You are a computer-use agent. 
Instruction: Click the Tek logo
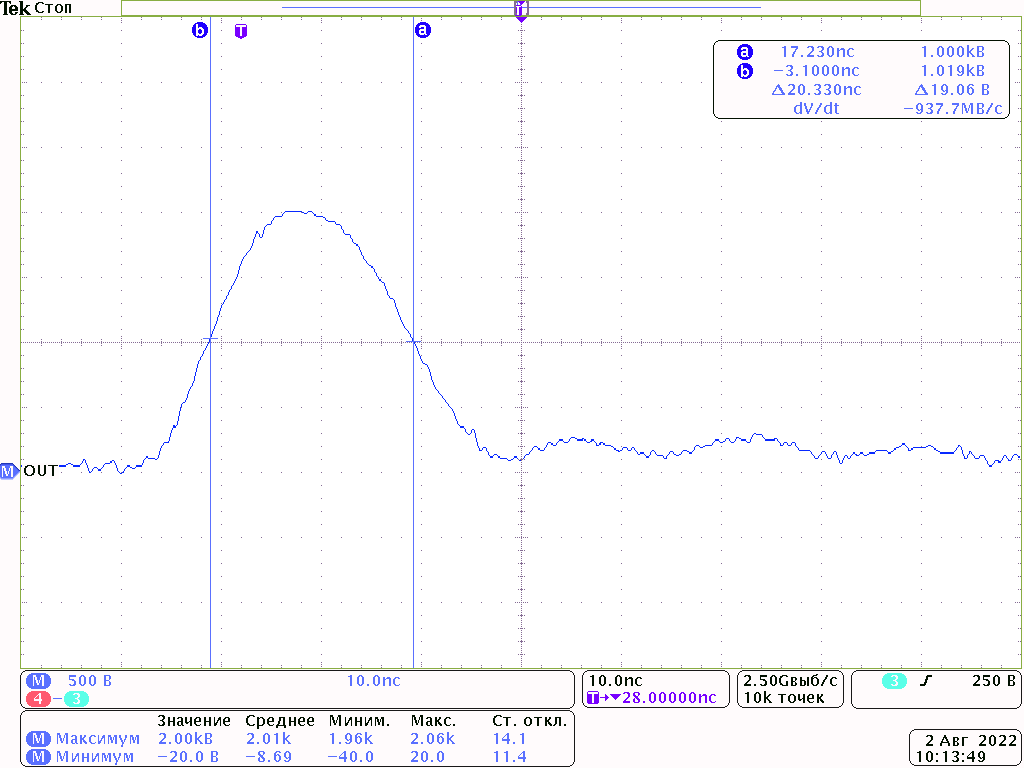[x=16, y=9]
